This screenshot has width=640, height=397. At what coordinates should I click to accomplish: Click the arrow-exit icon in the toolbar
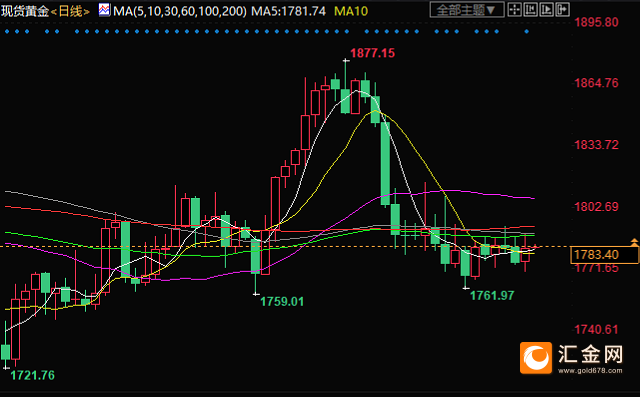pyautogui.click(x=562, y=9)
